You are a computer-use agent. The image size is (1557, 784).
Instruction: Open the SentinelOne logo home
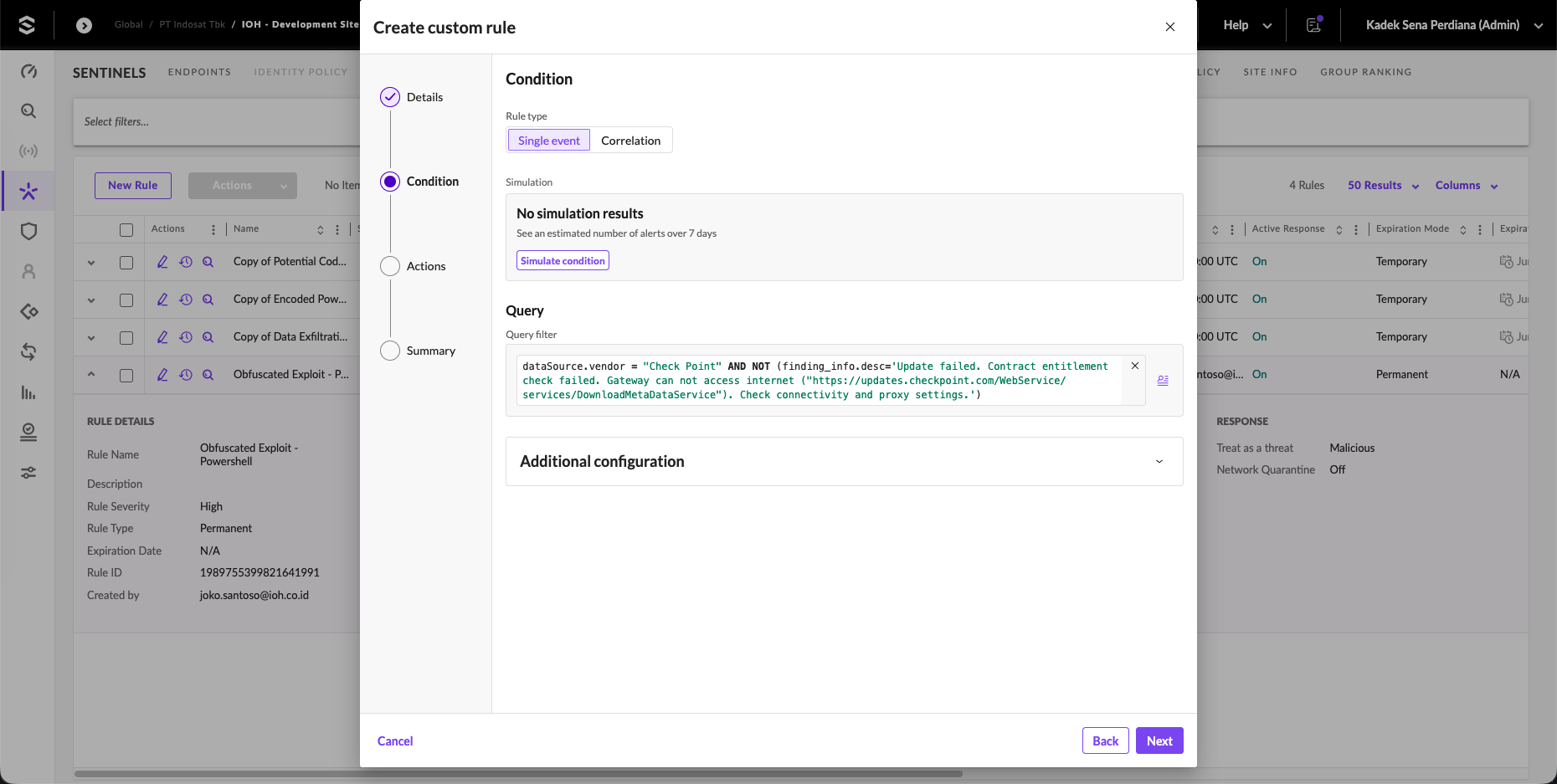pos(27,25)
